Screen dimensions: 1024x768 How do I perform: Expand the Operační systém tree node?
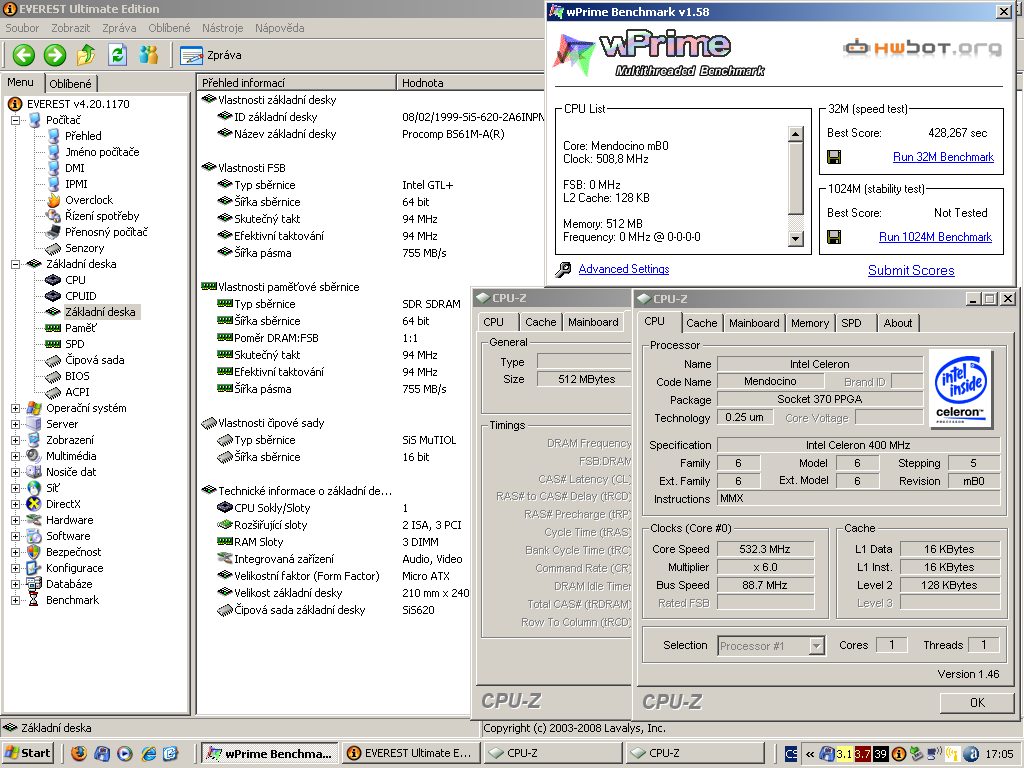click(15, 408)
